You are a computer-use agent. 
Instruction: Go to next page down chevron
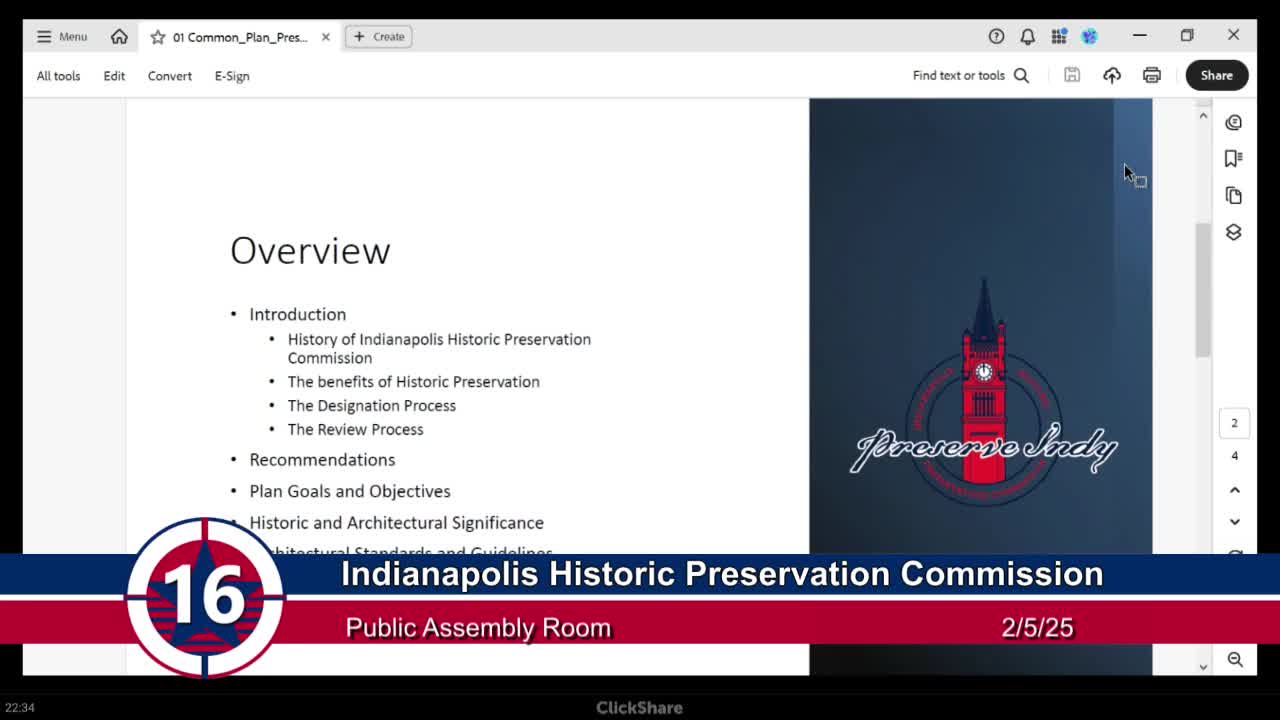1235,522
